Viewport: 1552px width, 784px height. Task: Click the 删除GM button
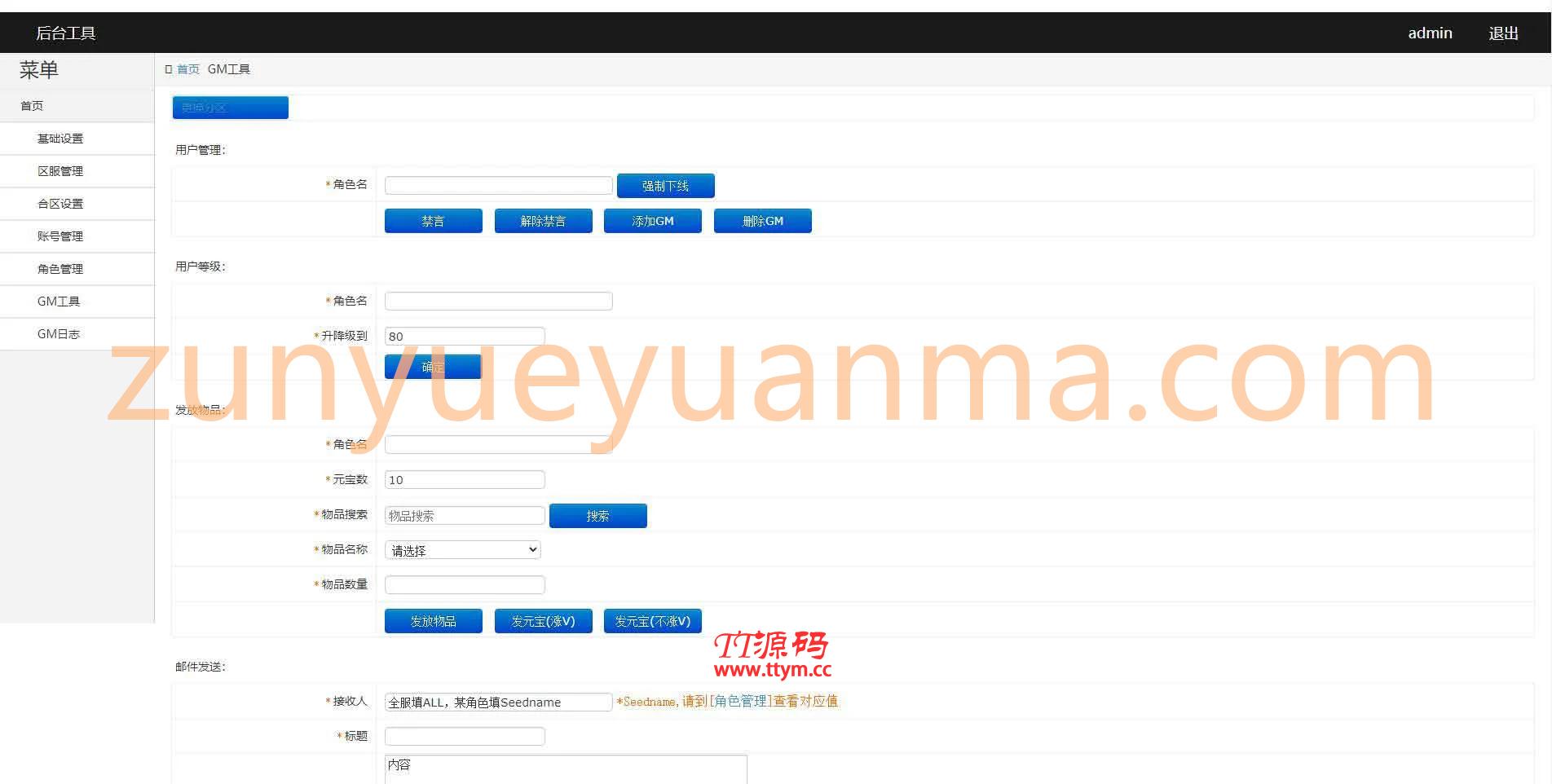point(763,221)
